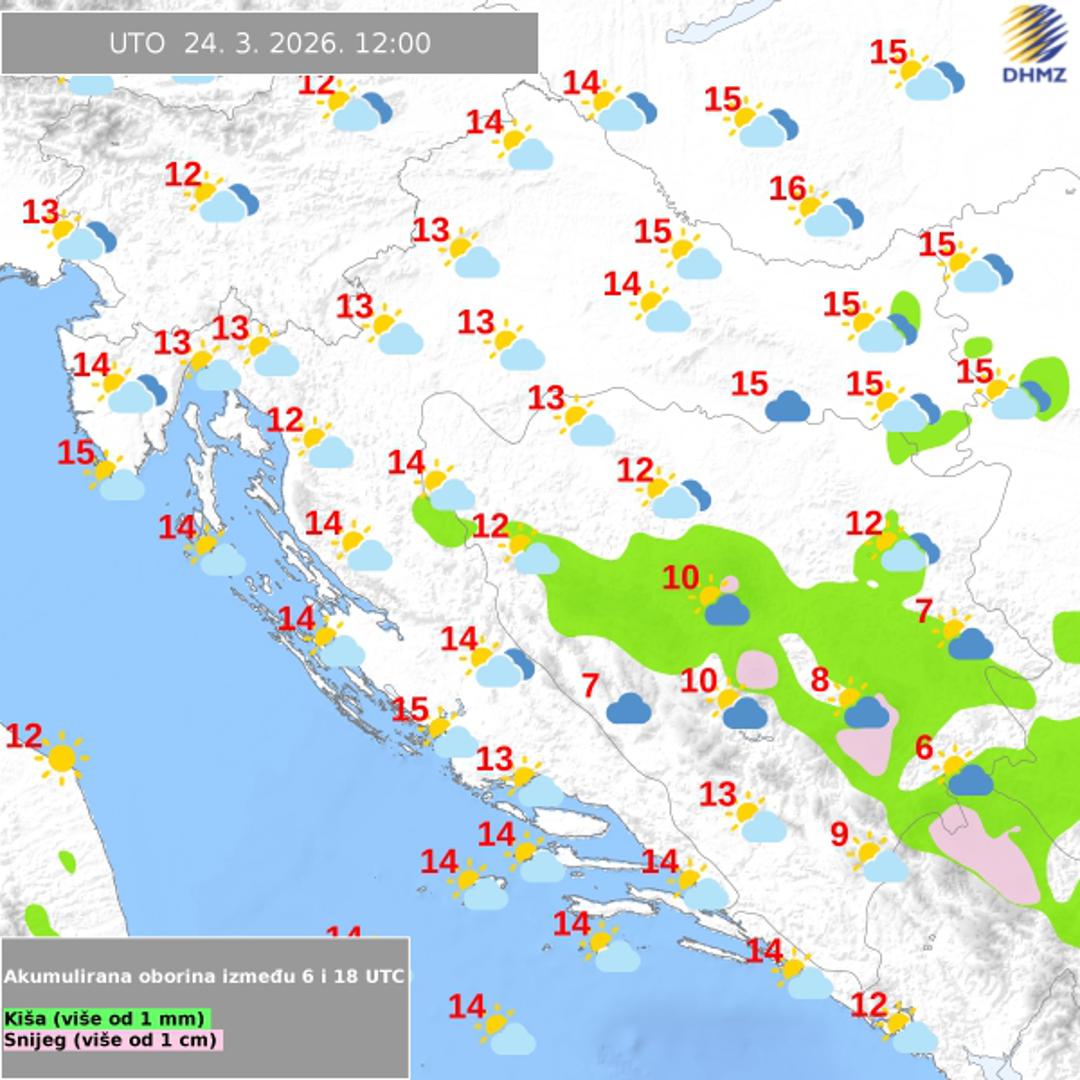
Task: Click the red temperature value 9
Action: [x=839, y=833]
